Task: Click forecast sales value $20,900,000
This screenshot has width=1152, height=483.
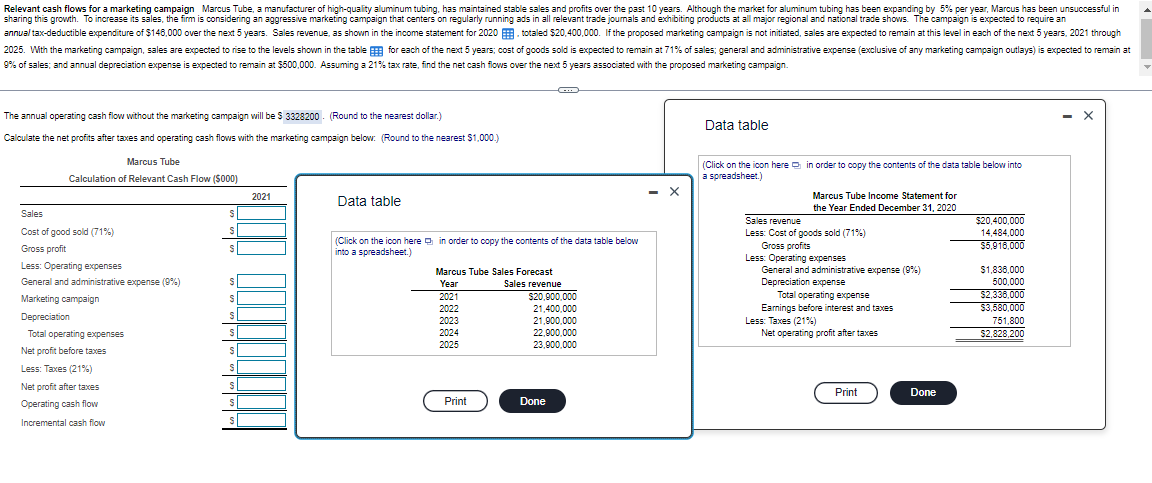Action: coord(552,296)
